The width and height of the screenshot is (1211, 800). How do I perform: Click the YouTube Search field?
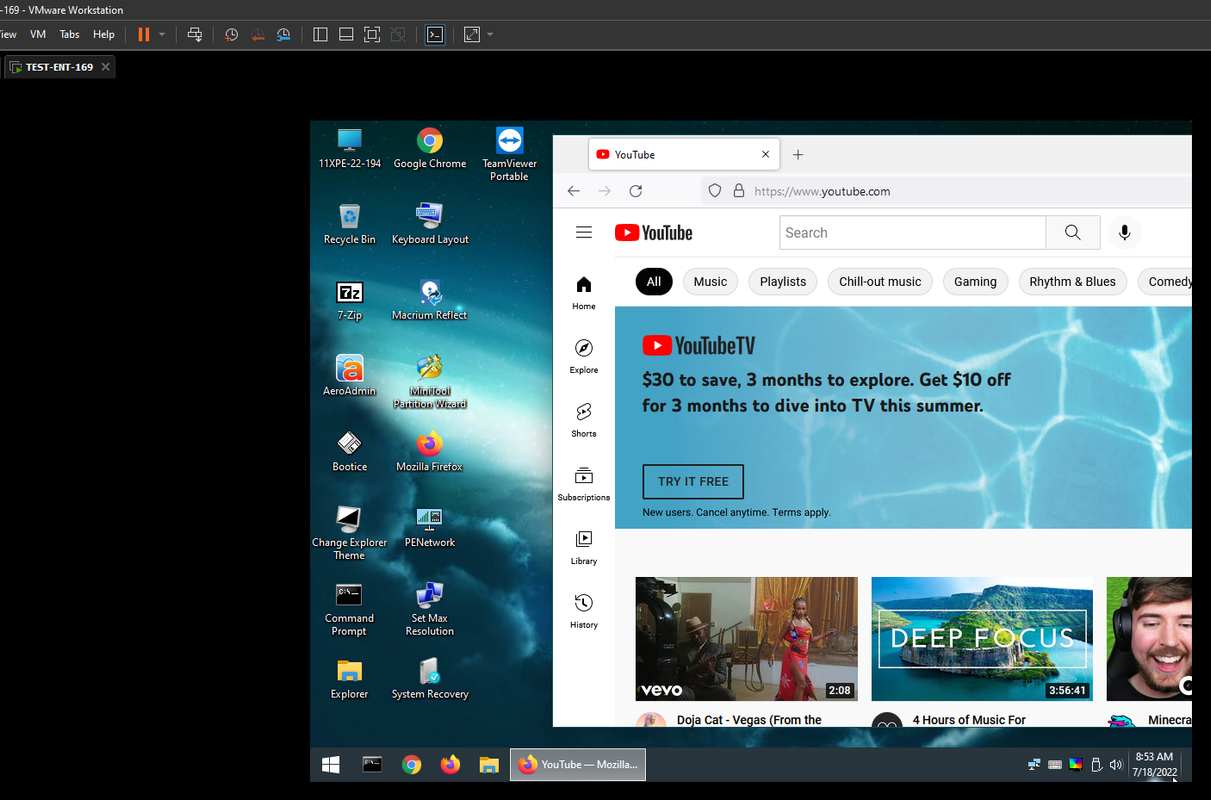pyautogui.click(x=913, y=233)
